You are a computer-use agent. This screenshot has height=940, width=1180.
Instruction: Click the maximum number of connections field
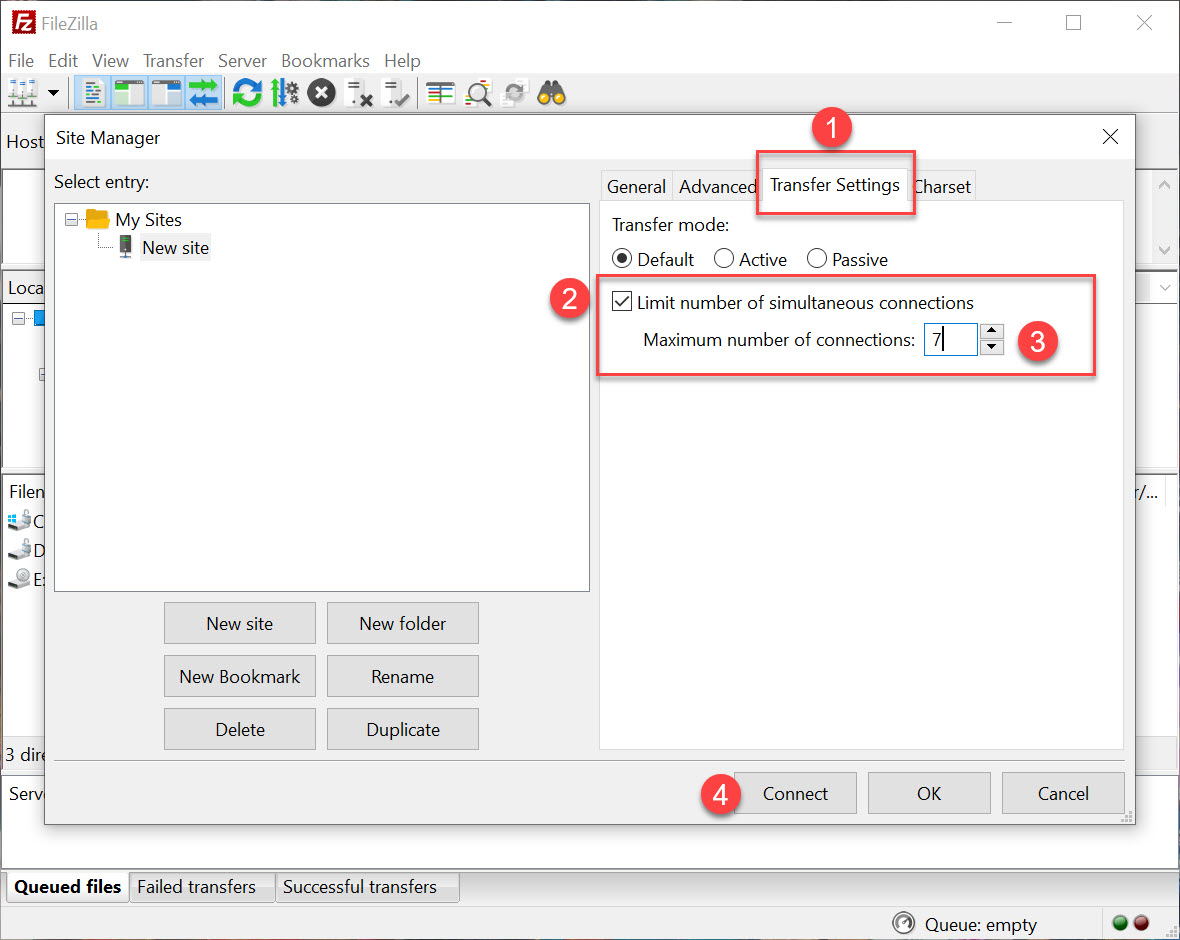949,340
